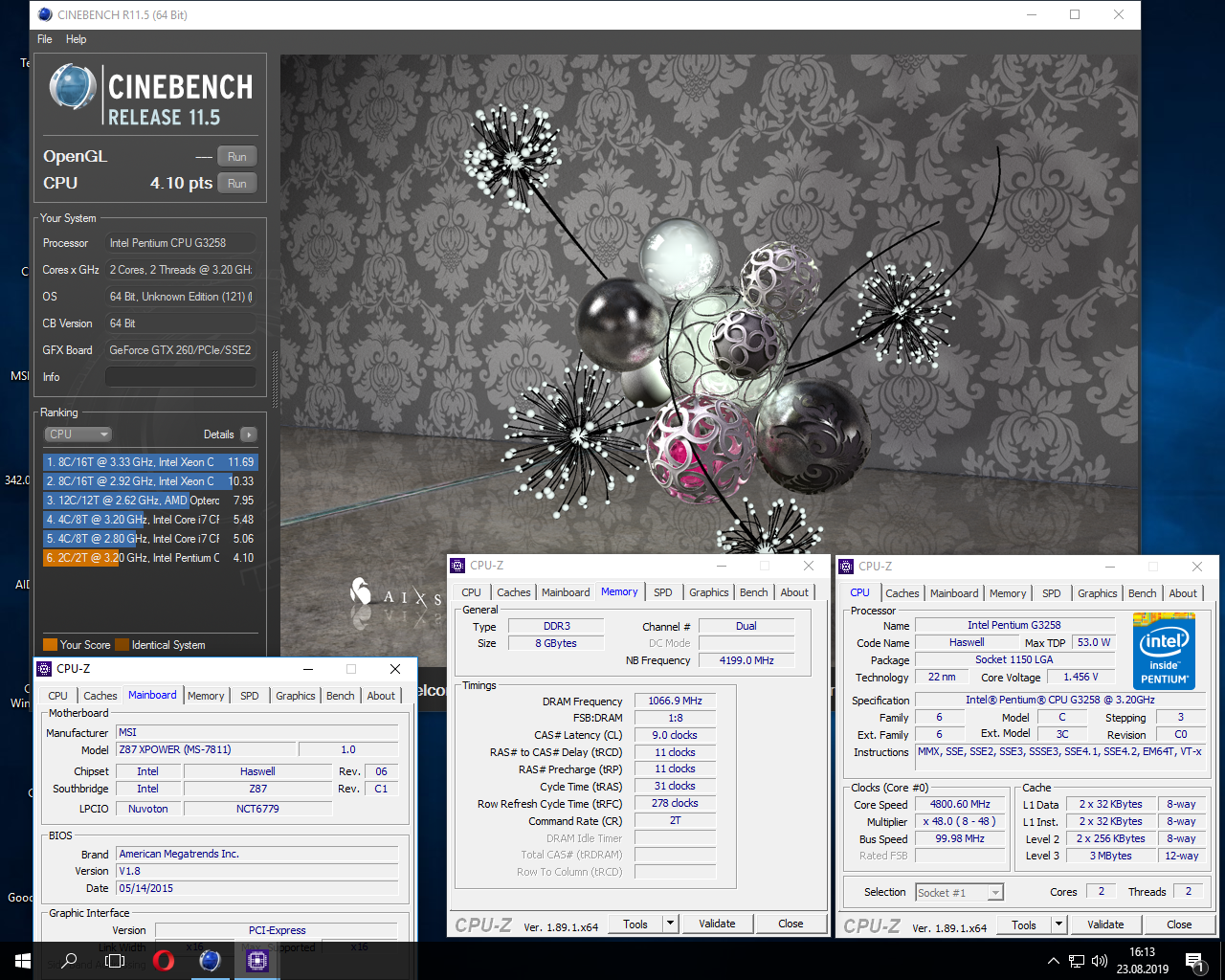Click the Cinebench logo sphere icon

click(73, 87)
